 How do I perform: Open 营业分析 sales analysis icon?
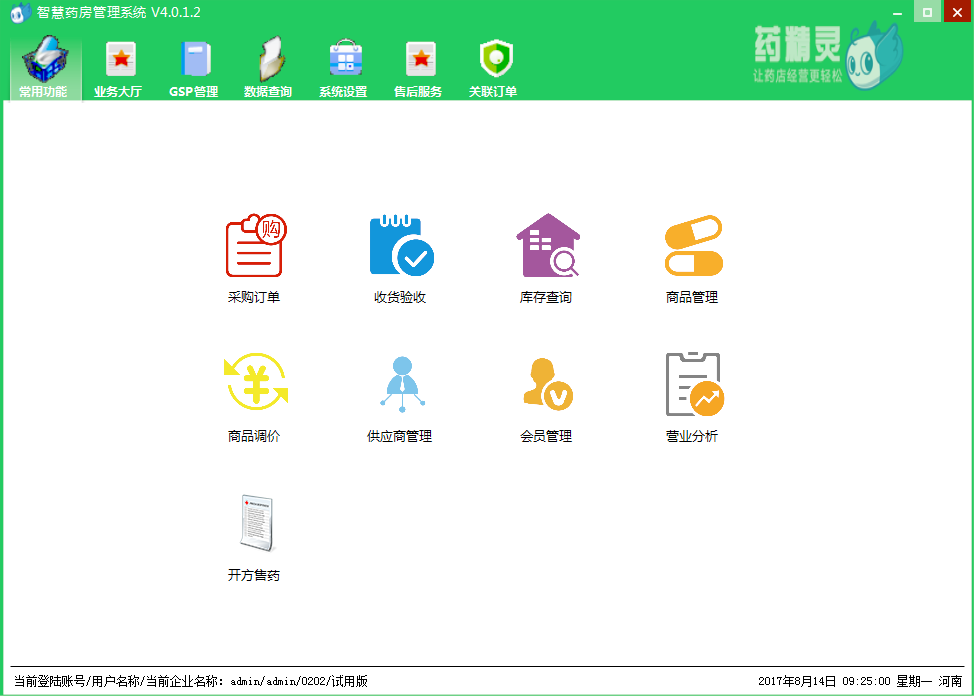click(x=694, y=384)
